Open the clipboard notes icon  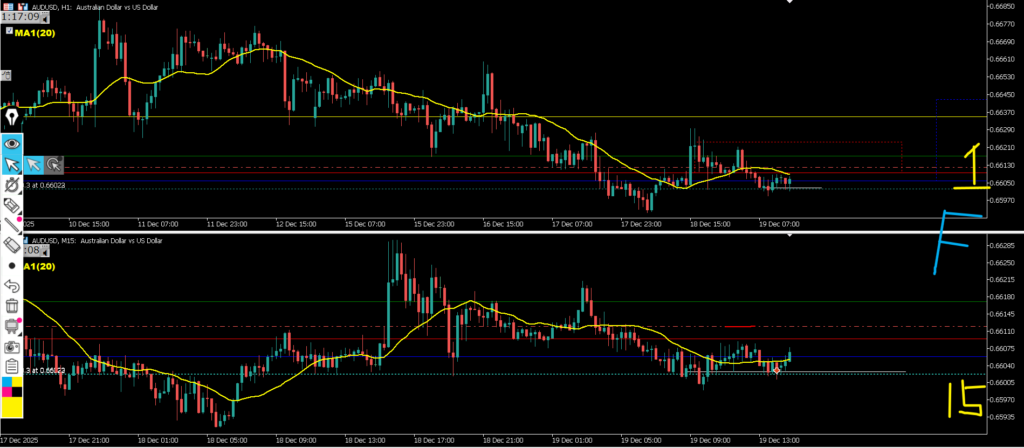point(12,365)
